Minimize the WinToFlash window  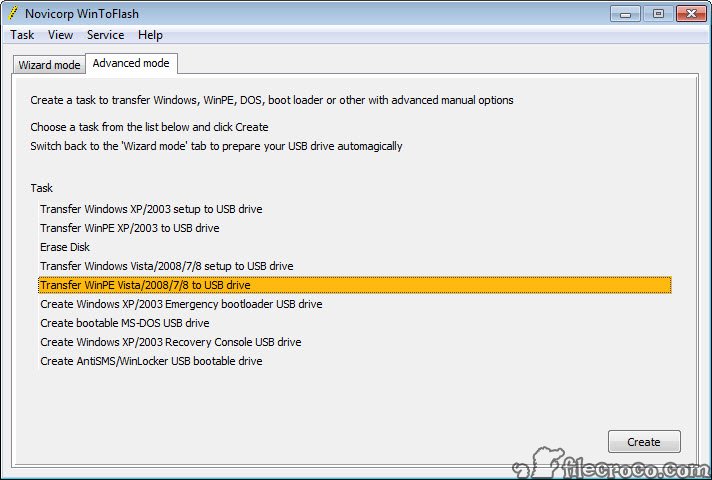pyautogui.click(x=625, y=14)
